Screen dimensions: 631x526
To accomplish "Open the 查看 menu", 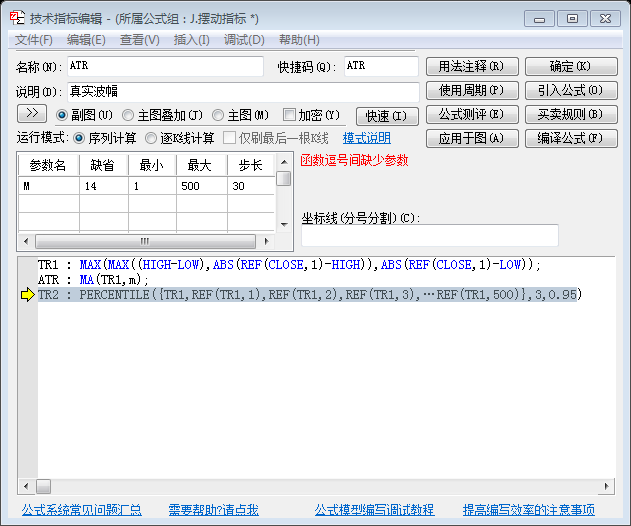I will click(140, 40).
